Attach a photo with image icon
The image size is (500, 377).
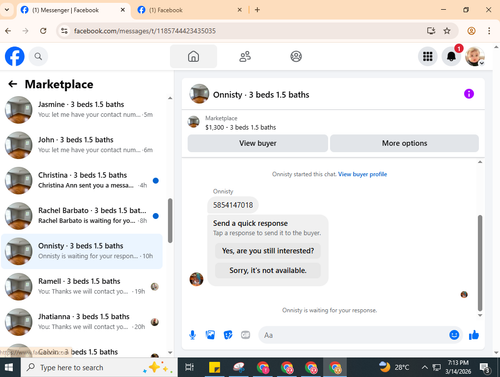coord(210,335)
